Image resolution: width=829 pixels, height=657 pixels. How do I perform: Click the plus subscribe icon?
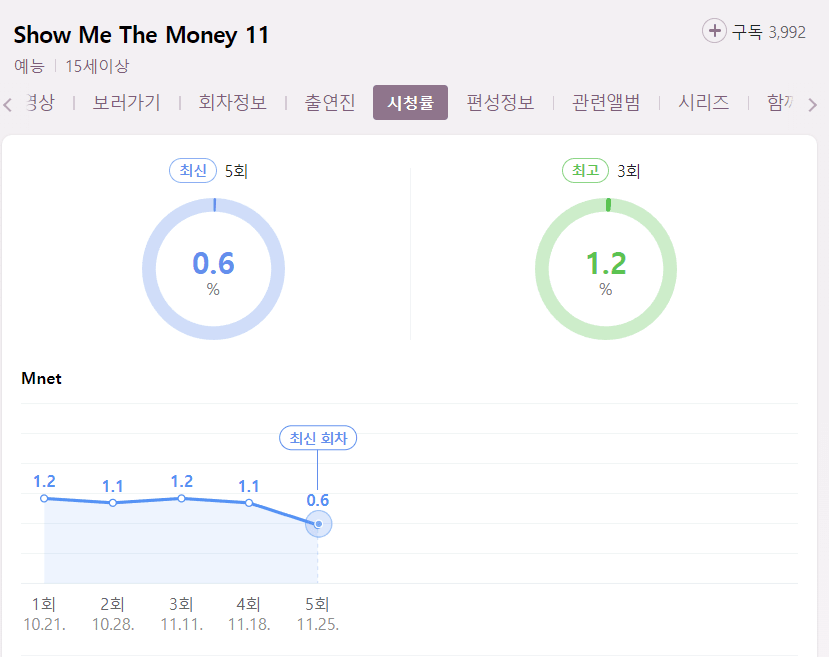coord(714,31)
